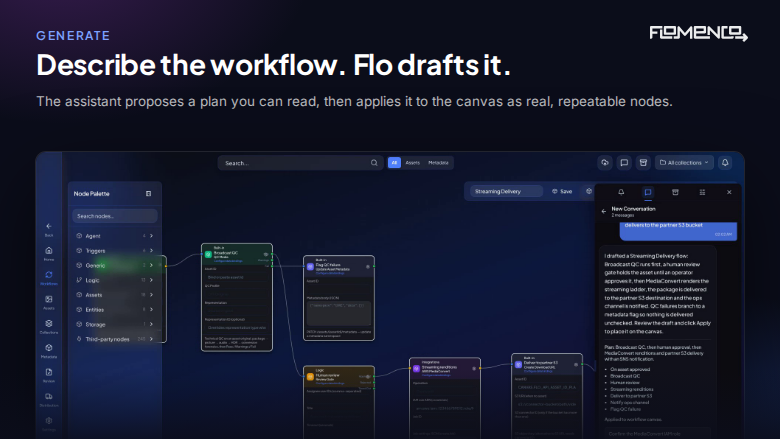Click Configure link on Human review node
This screenshot has height=439, width=780.
coord(330,383)
